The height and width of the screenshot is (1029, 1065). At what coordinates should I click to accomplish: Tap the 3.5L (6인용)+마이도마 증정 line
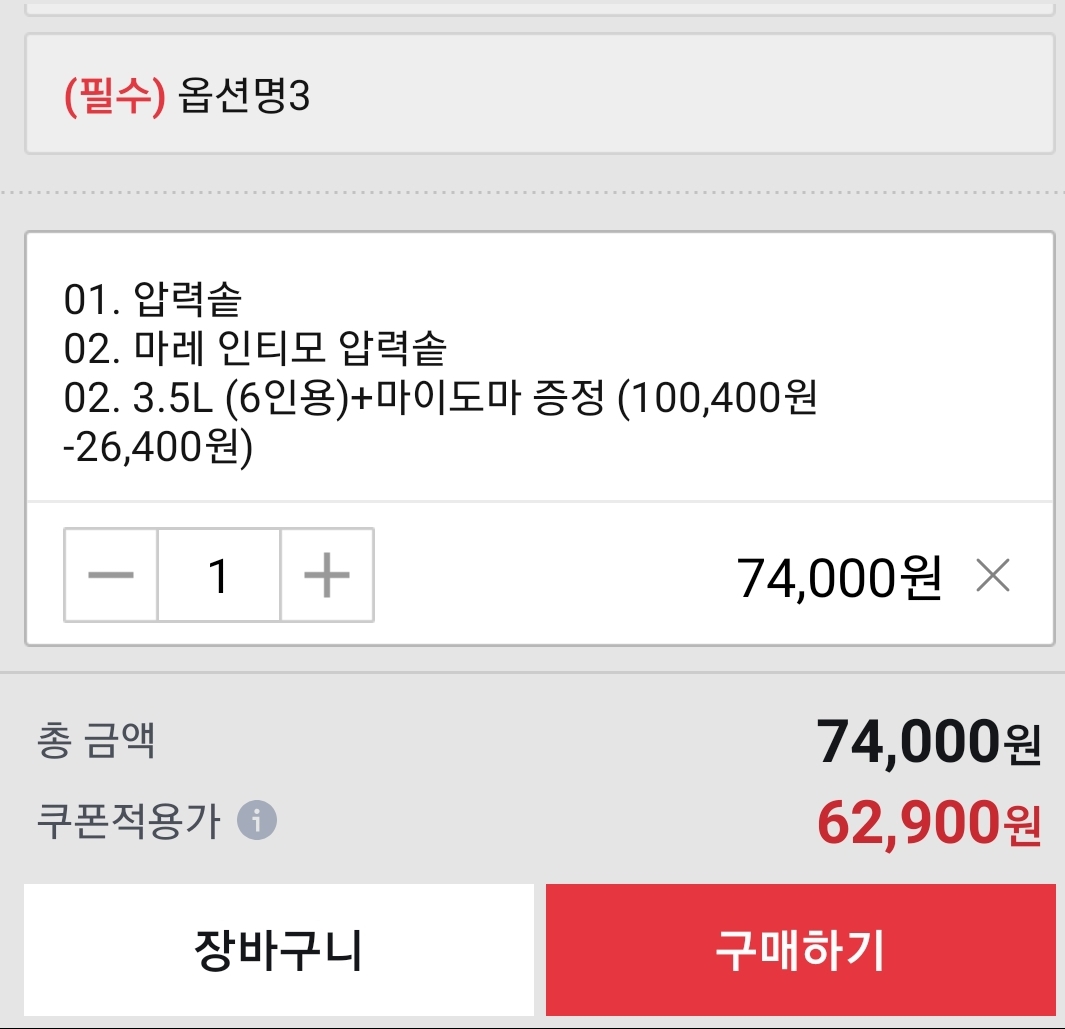pyautogui.click(x=440, y=400)
